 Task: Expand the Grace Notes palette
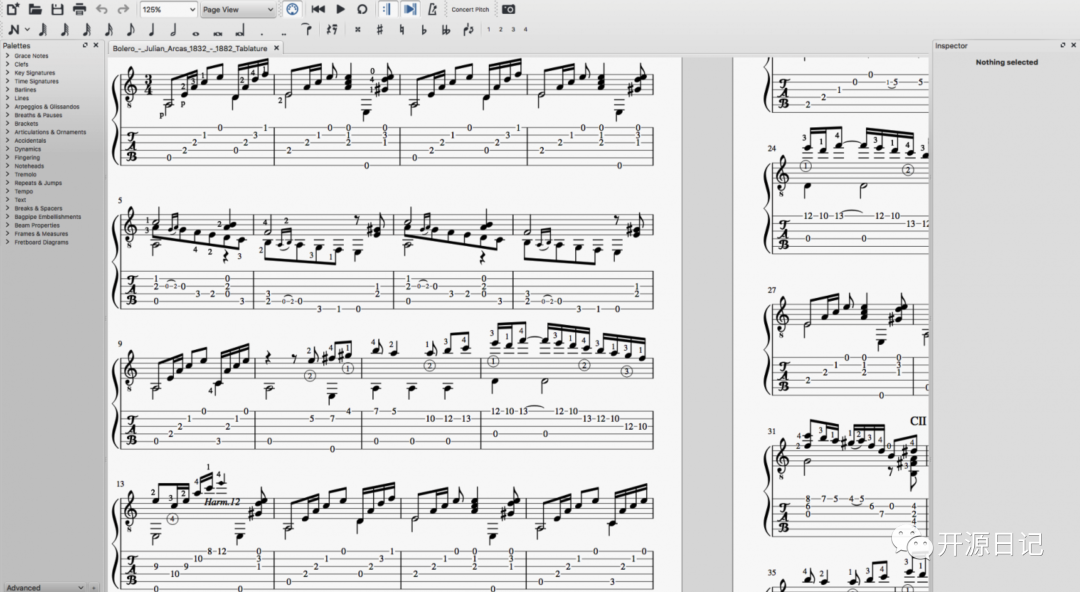(8, 56)
